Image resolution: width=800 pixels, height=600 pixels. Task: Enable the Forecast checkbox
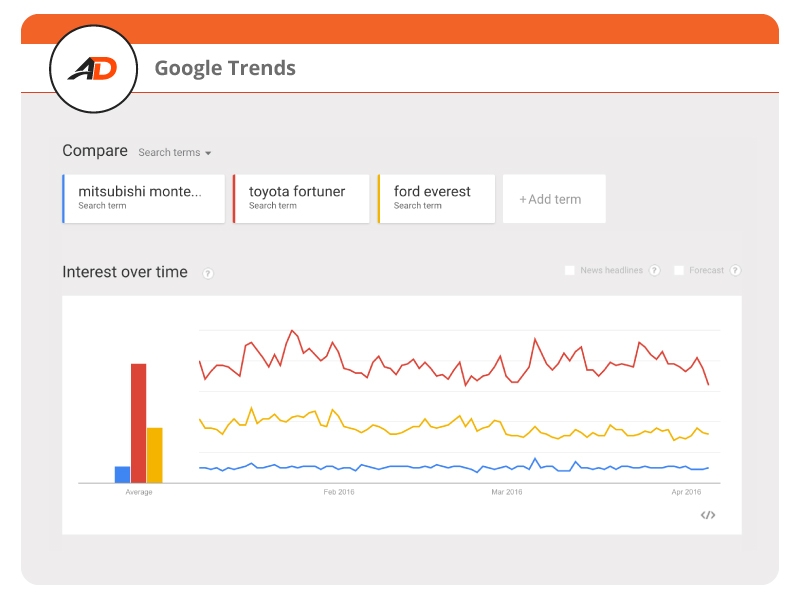[x=679, y=270]
